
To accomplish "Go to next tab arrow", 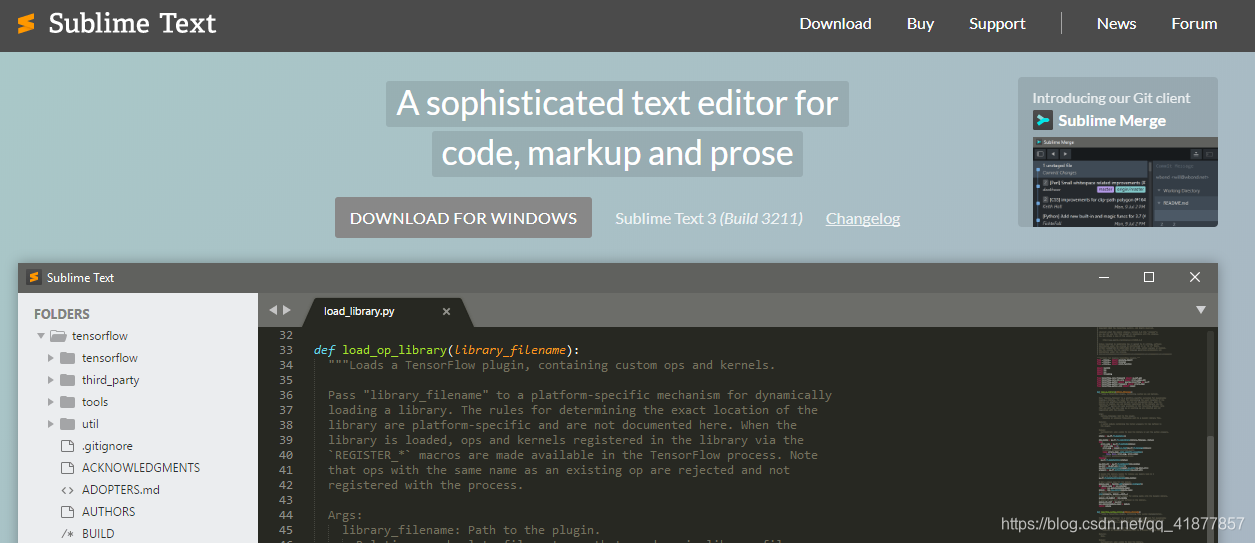I will 287,311.
